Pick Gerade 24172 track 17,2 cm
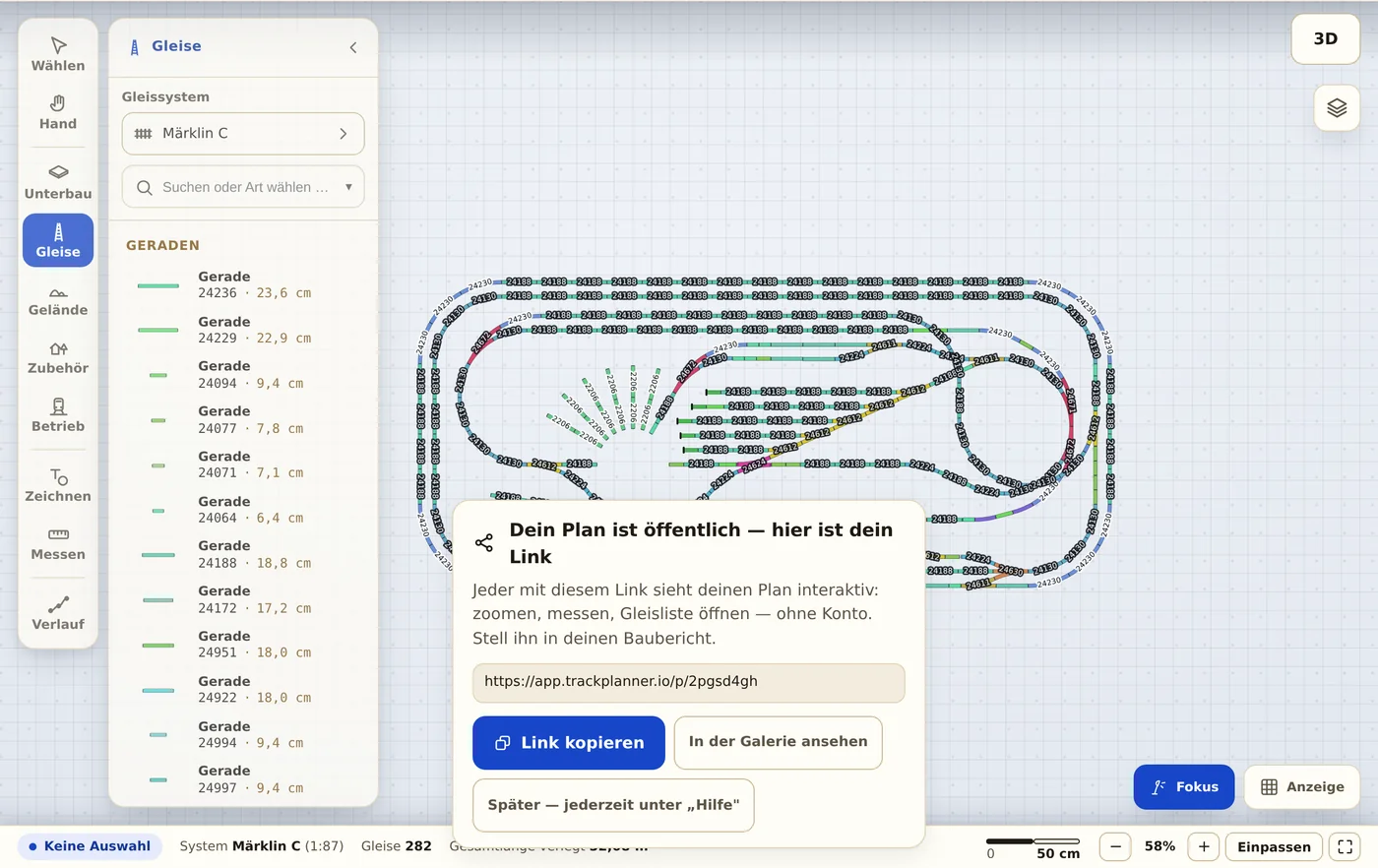 click(x=243, y=600)
